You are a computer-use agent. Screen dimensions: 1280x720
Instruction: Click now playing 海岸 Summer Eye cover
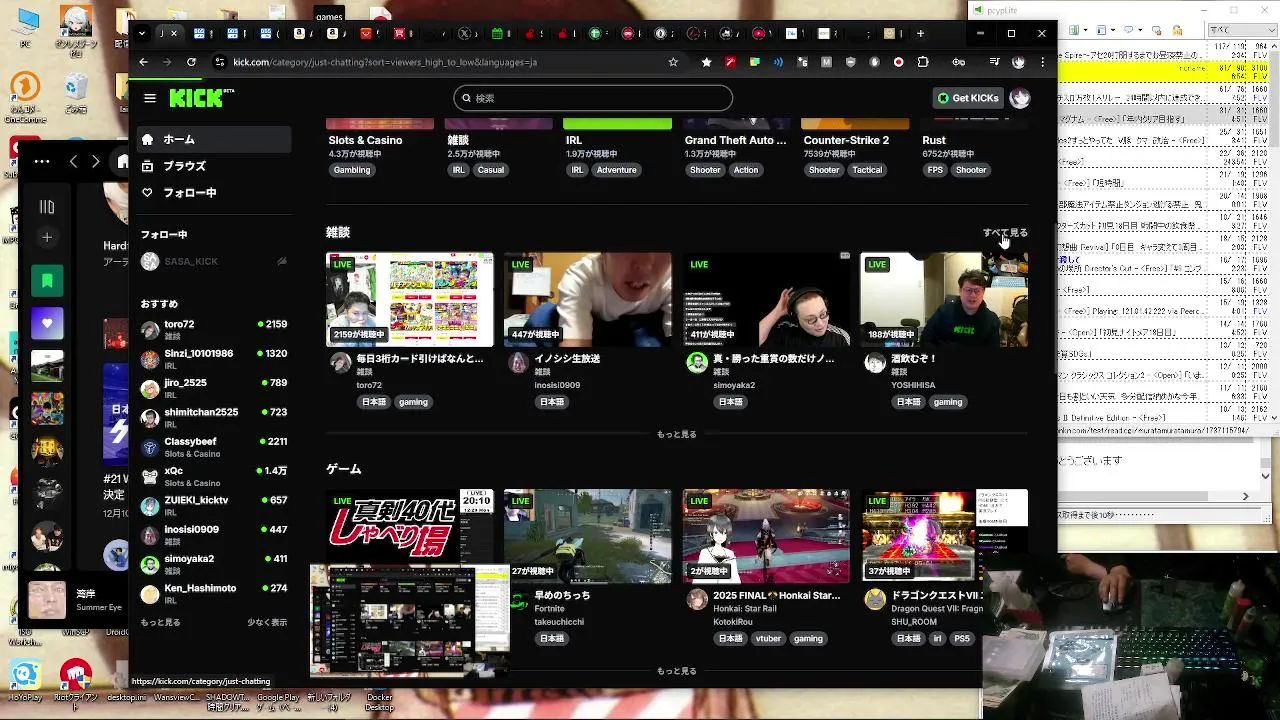(47, 600)
